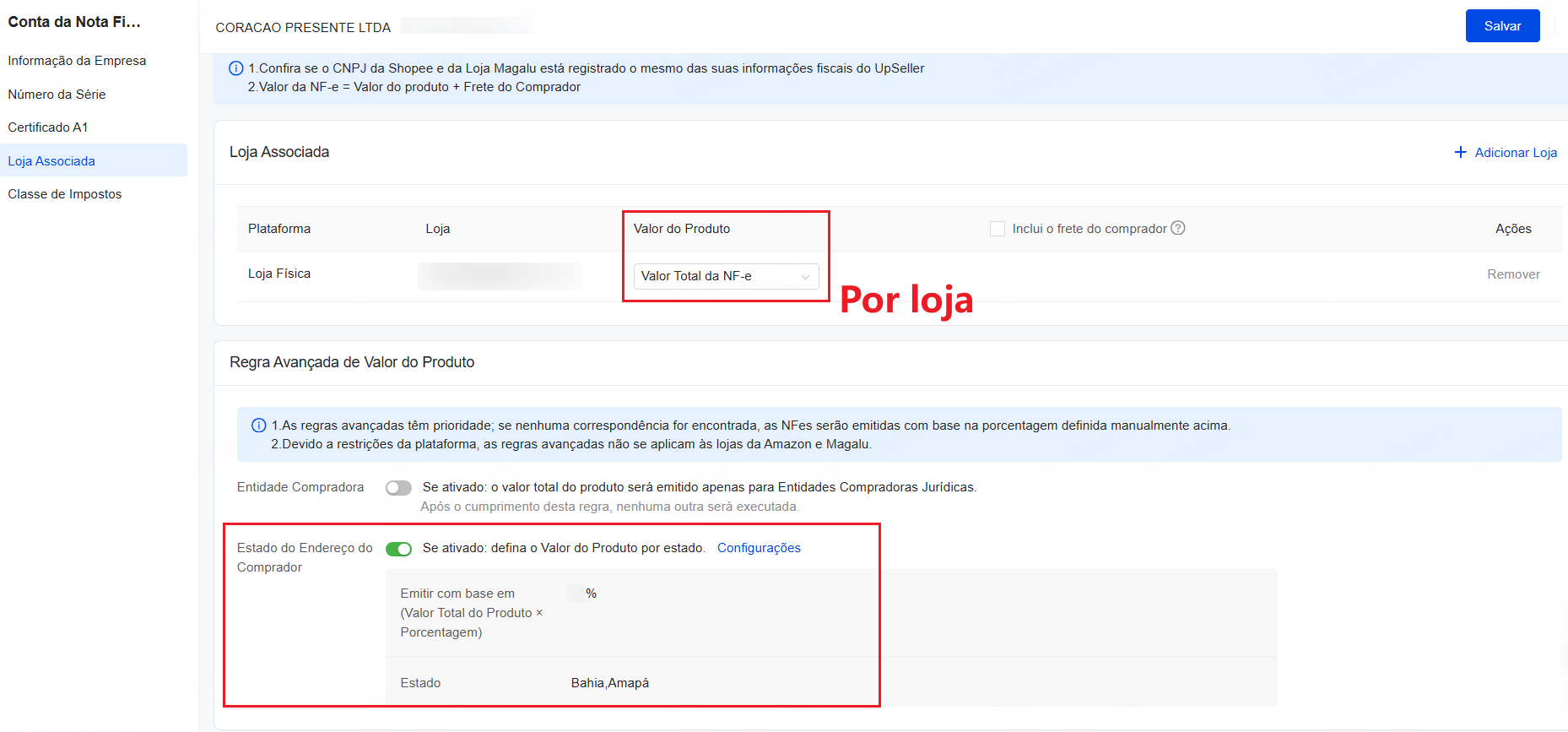The width and height of the screenshot is (1568, 732).
Task: Open Classe de Impostos section
Action: point(65,194)
